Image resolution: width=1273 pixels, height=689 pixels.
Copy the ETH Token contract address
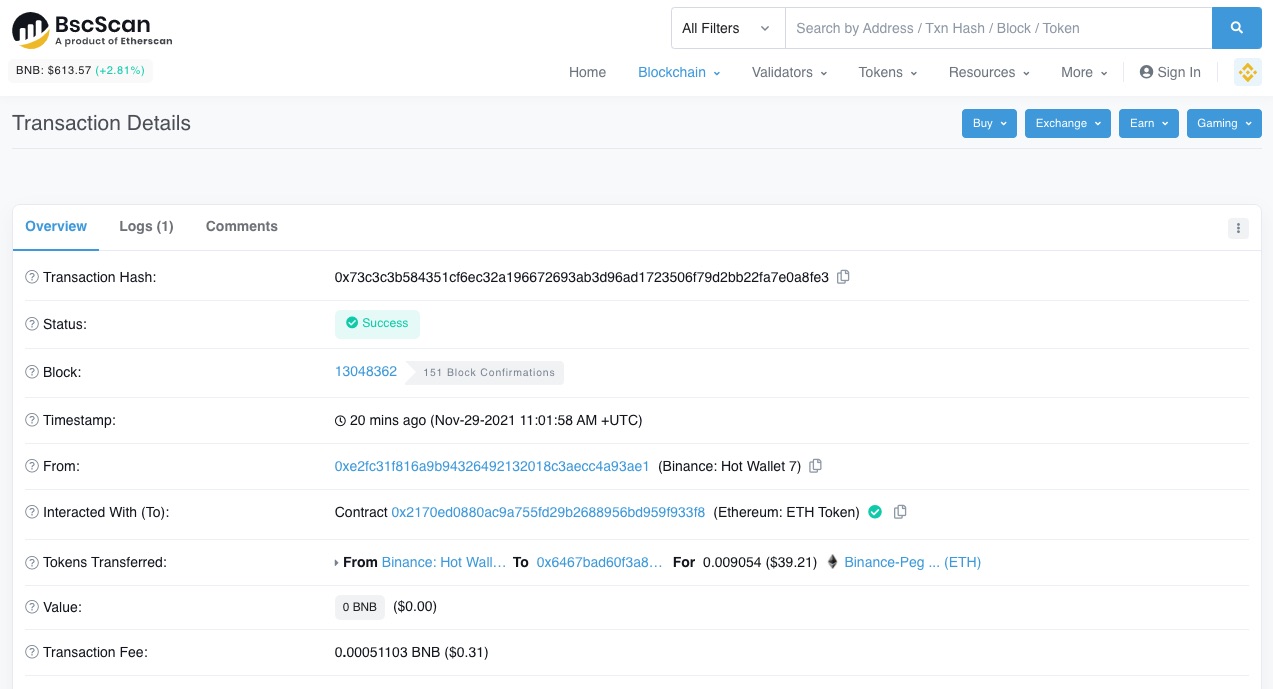pos(900,512)
